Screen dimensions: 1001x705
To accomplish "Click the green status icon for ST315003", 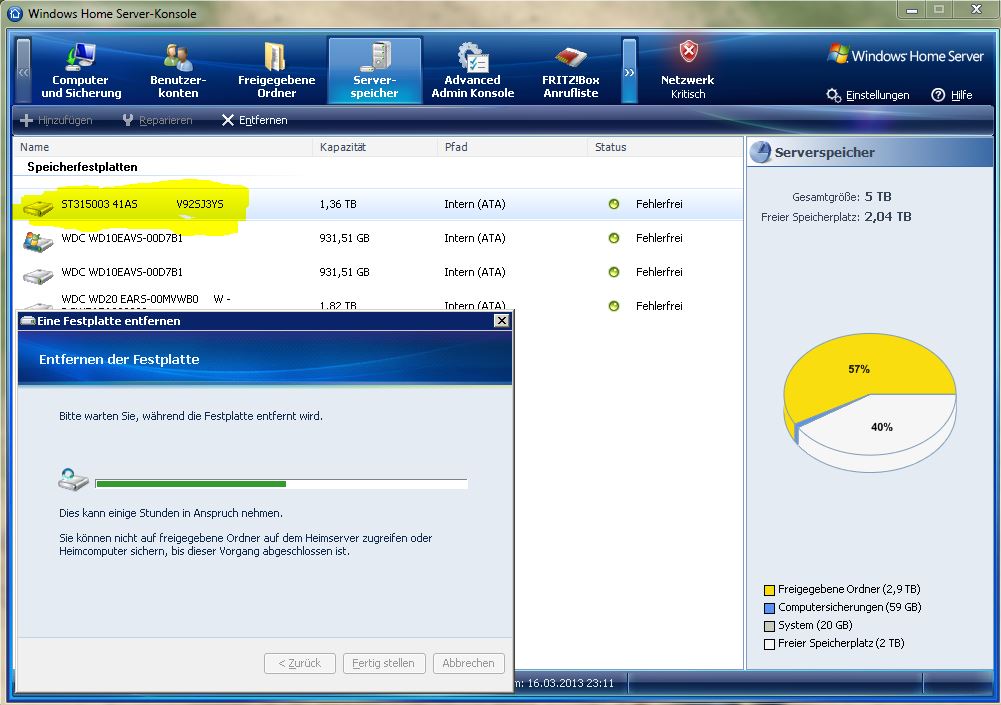I will 614,204.
